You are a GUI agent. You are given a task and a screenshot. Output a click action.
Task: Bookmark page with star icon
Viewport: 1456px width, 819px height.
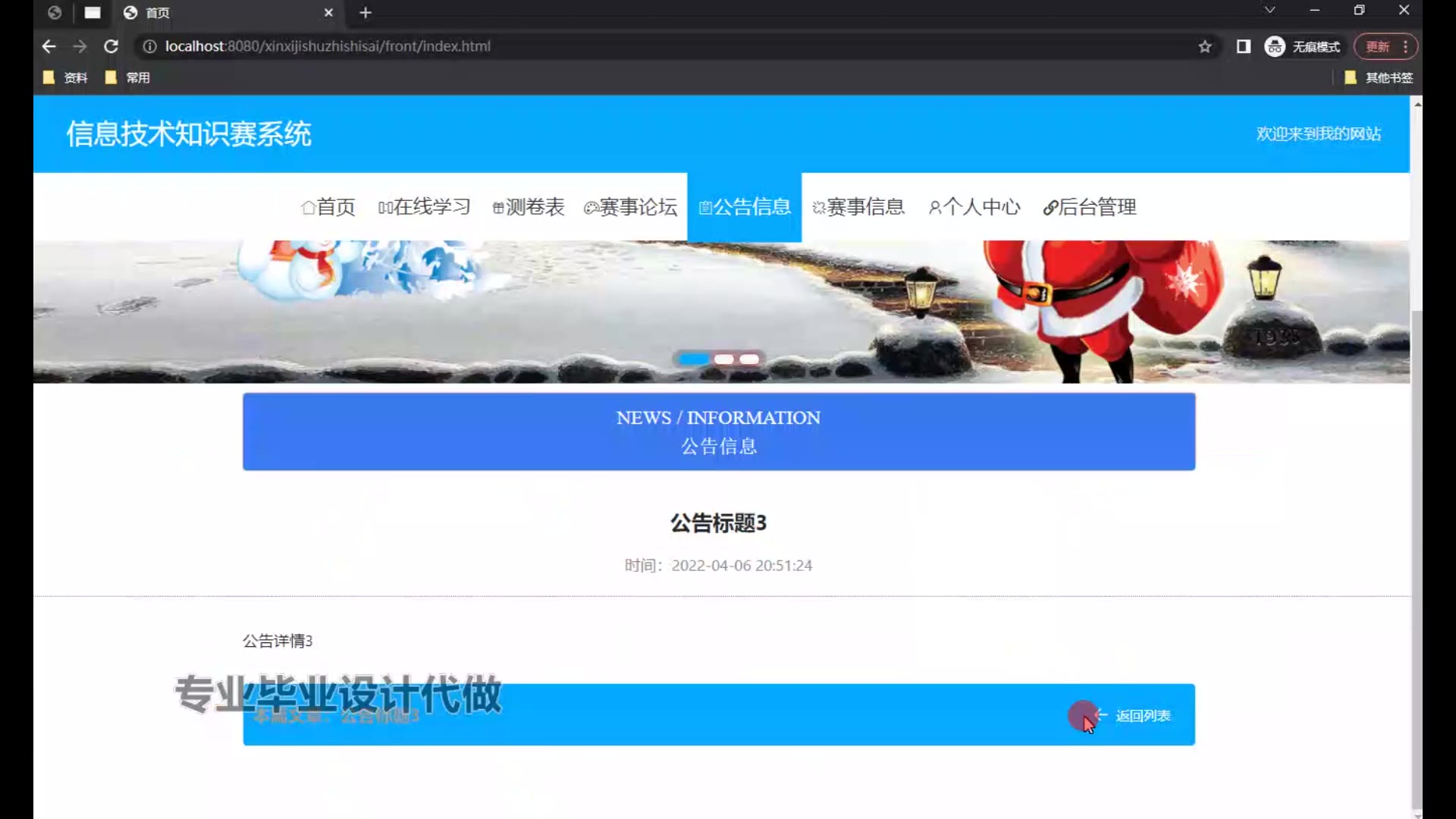[1205, 47]
